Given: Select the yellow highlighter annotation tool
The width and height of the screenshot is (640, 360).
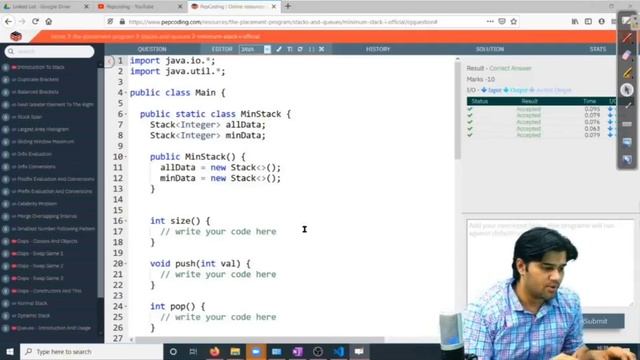Looking at the screenshot, I should [x=627, y=73].
